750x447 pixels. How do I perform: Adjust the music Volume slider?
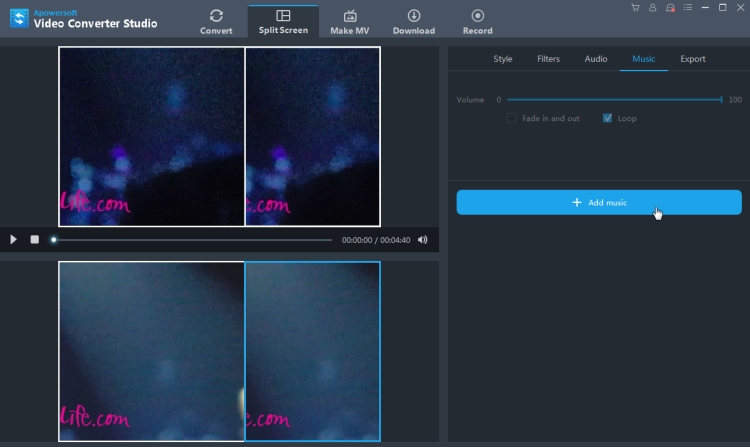coord(615,99)
